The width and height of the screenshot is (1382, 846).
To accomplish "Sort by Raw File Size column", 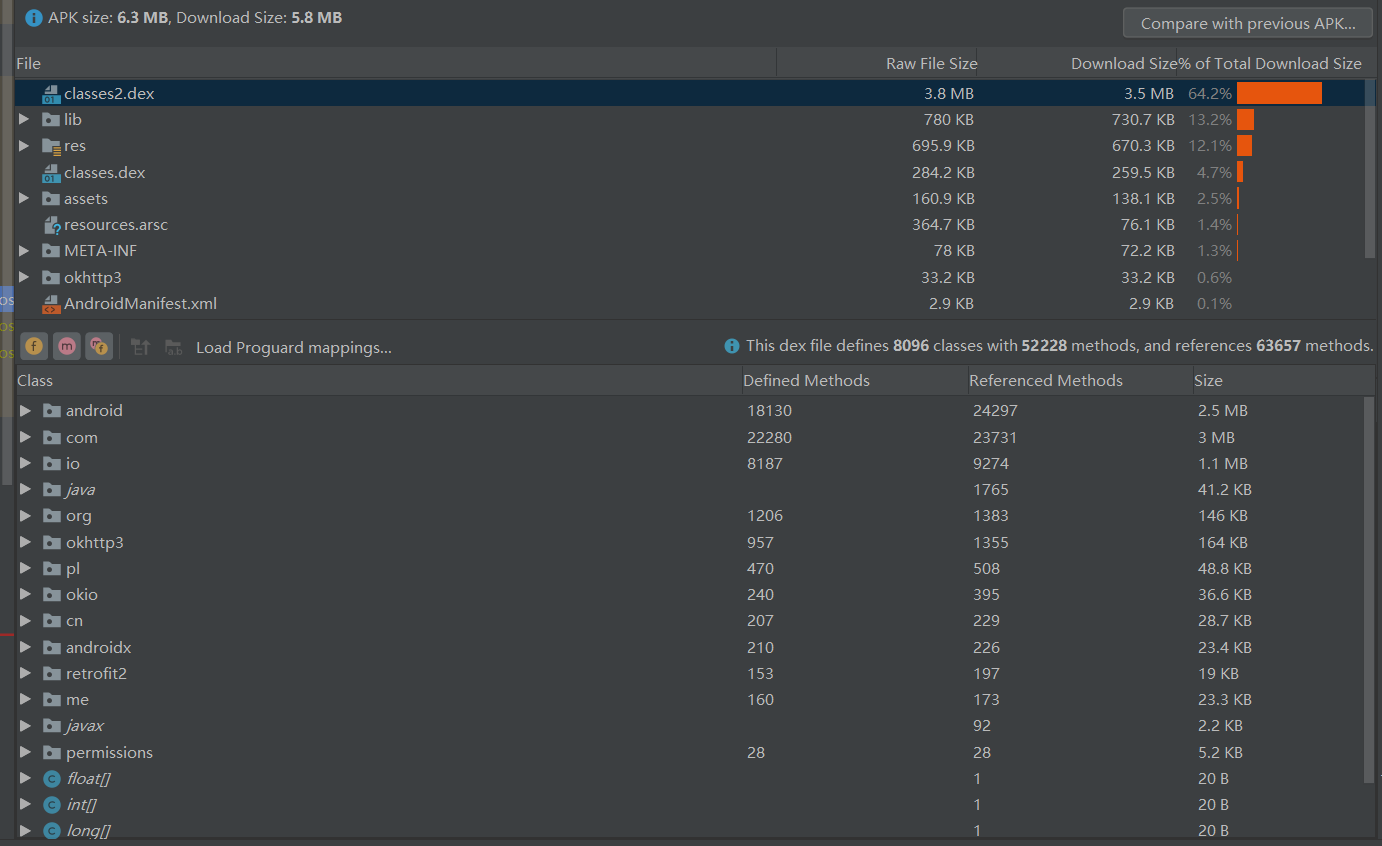I will tap(877, 63).
